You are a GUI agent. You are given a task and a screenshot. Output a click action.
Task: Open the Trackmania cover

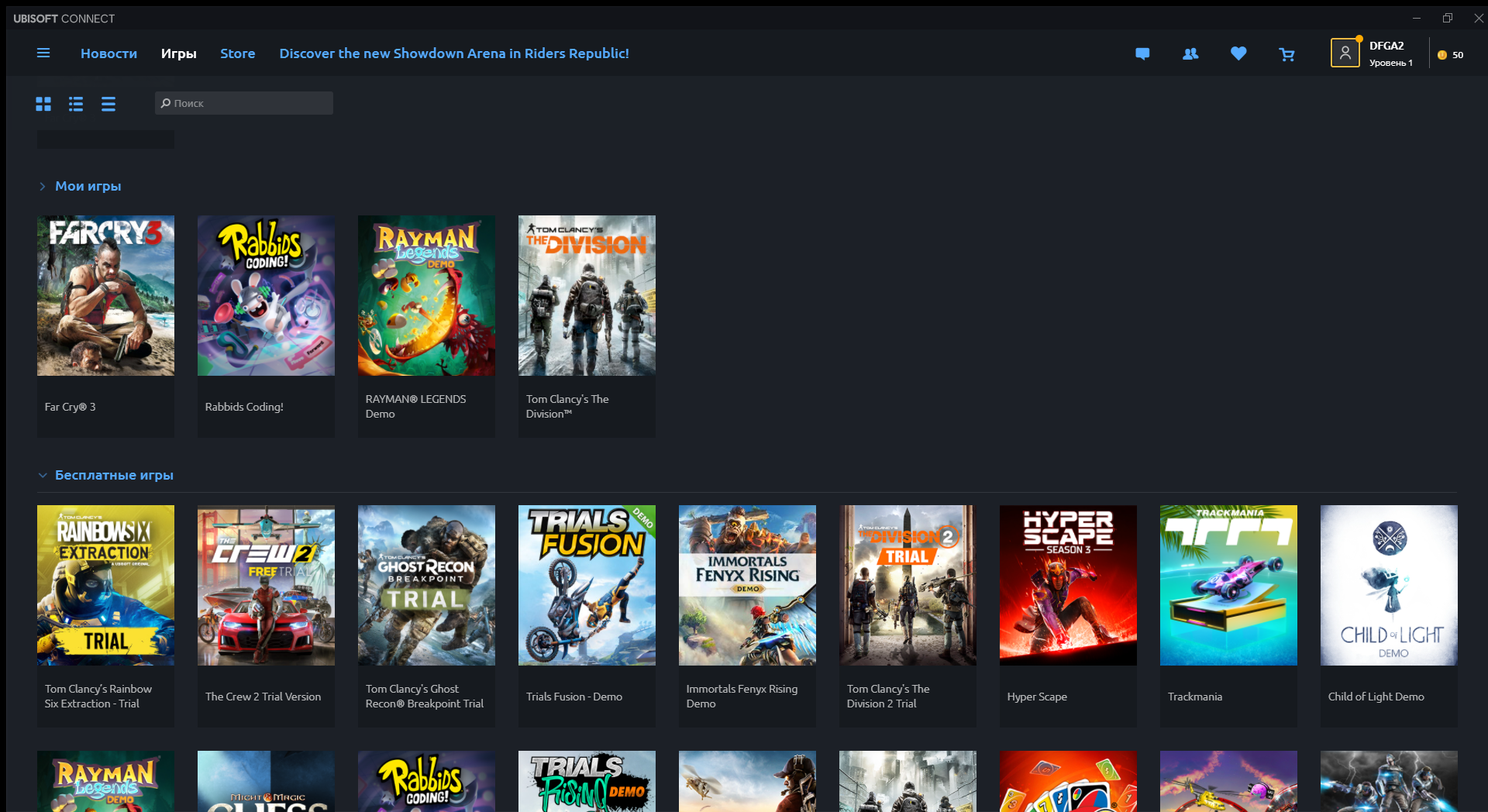click(x=1228, y=585)
